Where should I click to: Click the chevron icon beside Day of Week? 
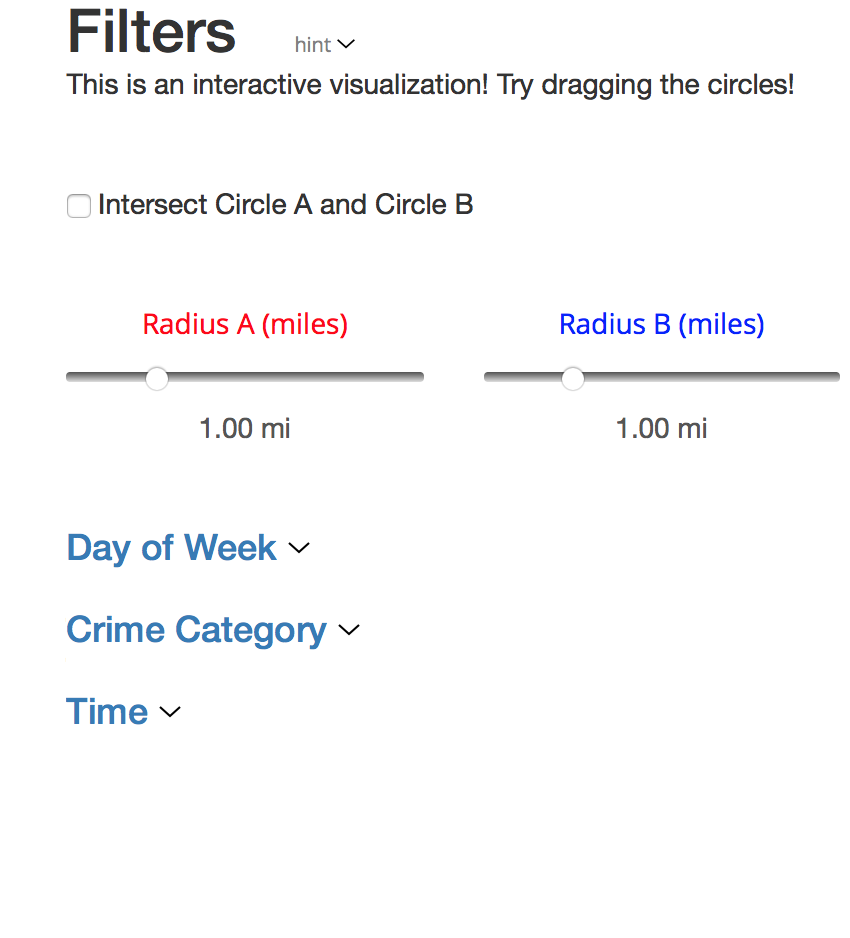point(299,547)
